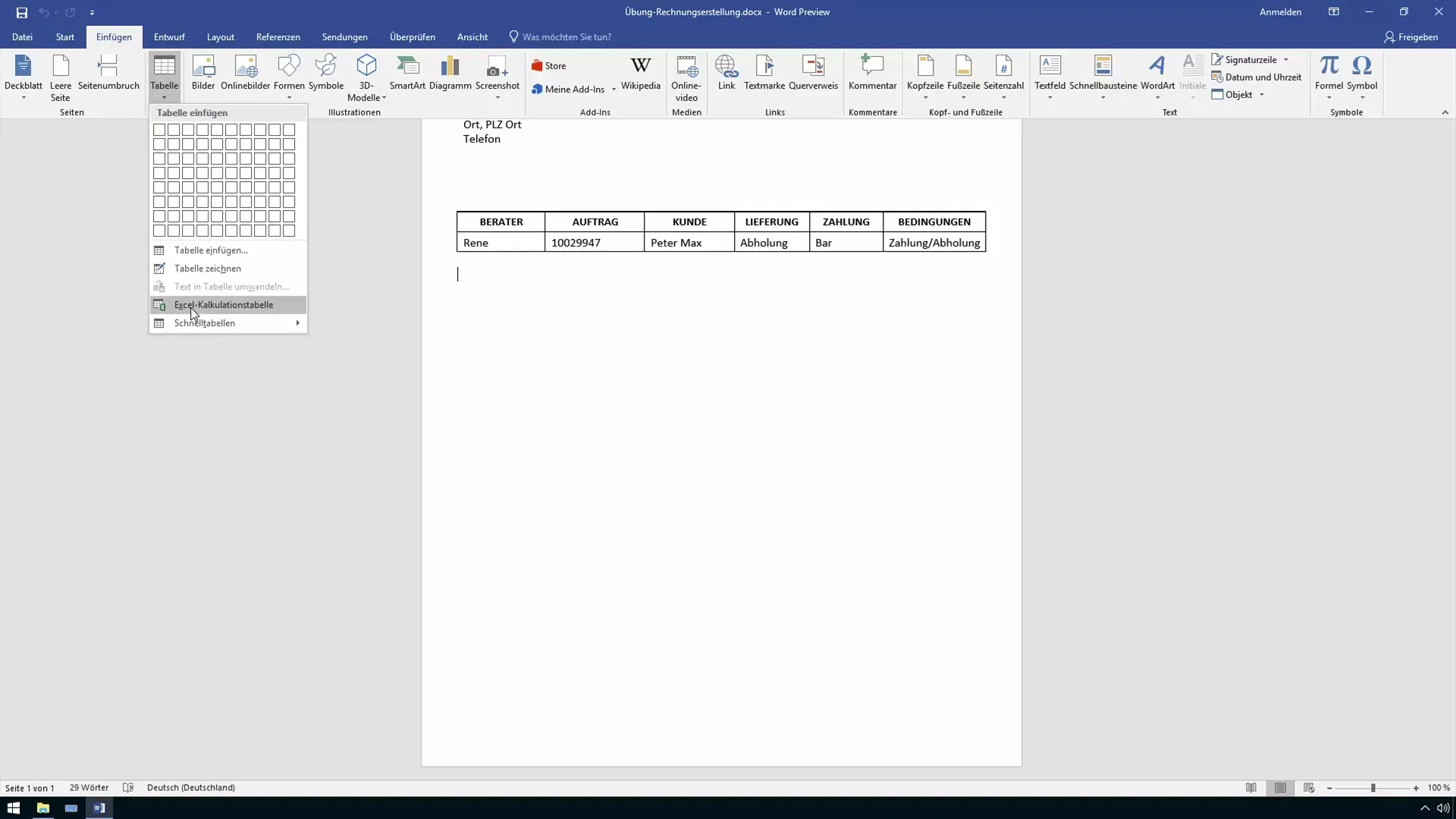Expand the Seitenzahl page number dropdown
Screen dimensions: 1456x819
(x=1003, y=98)
